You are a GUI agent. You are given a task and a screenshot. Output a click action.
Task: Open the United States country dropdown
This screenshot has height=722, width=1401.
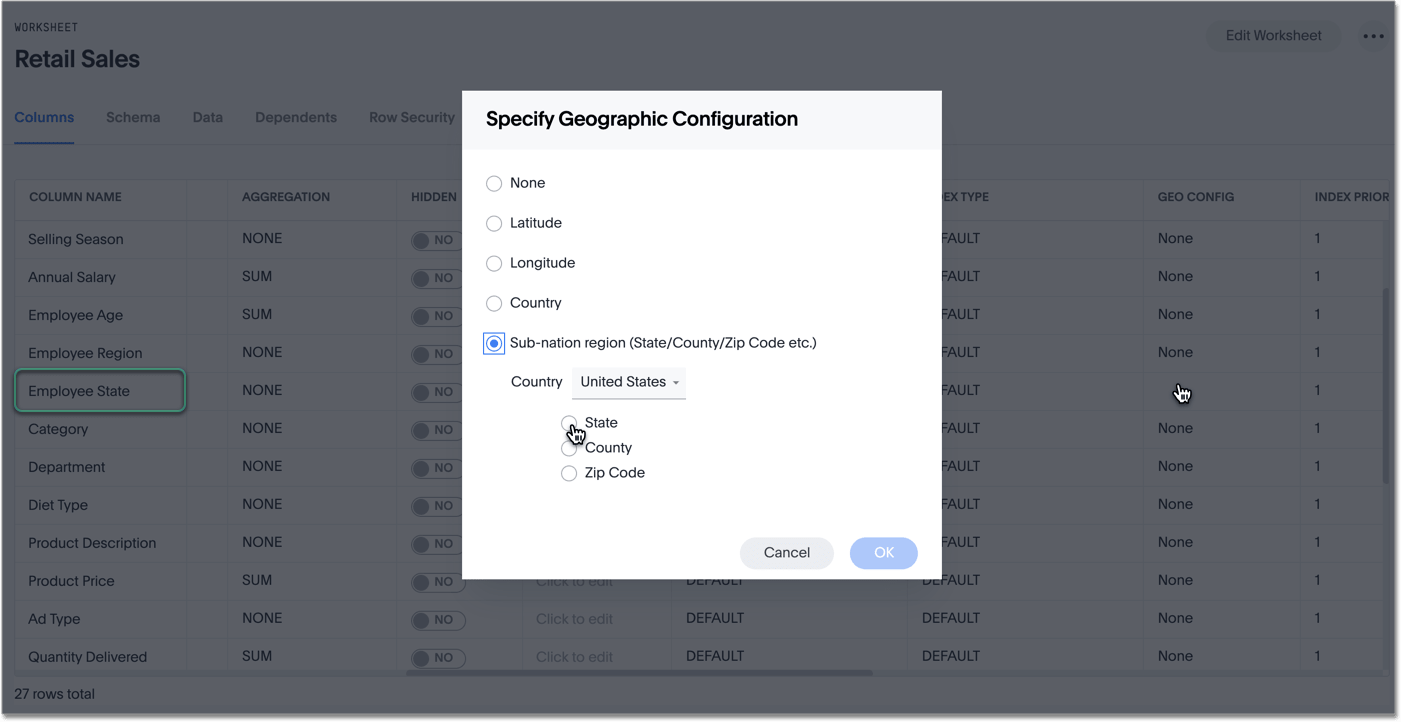(628, 382)
